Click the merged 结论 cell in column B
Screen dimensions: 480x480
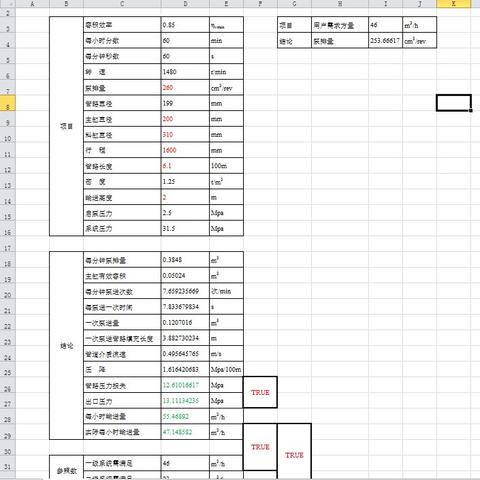point(66,346)
